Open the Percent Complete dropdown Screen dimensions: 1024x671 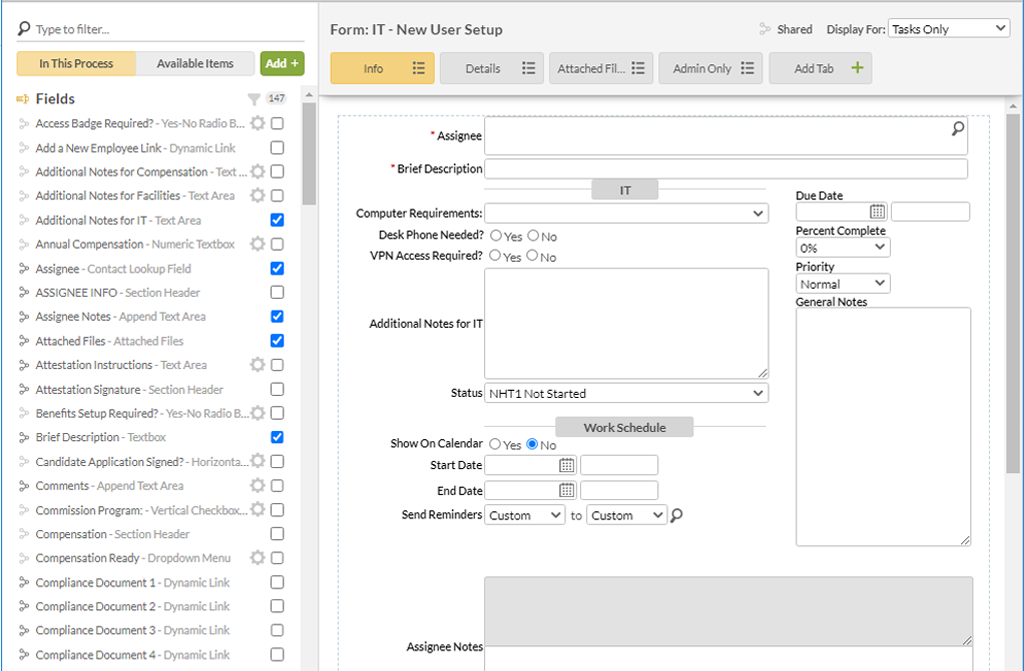click(x=842, y=248)
